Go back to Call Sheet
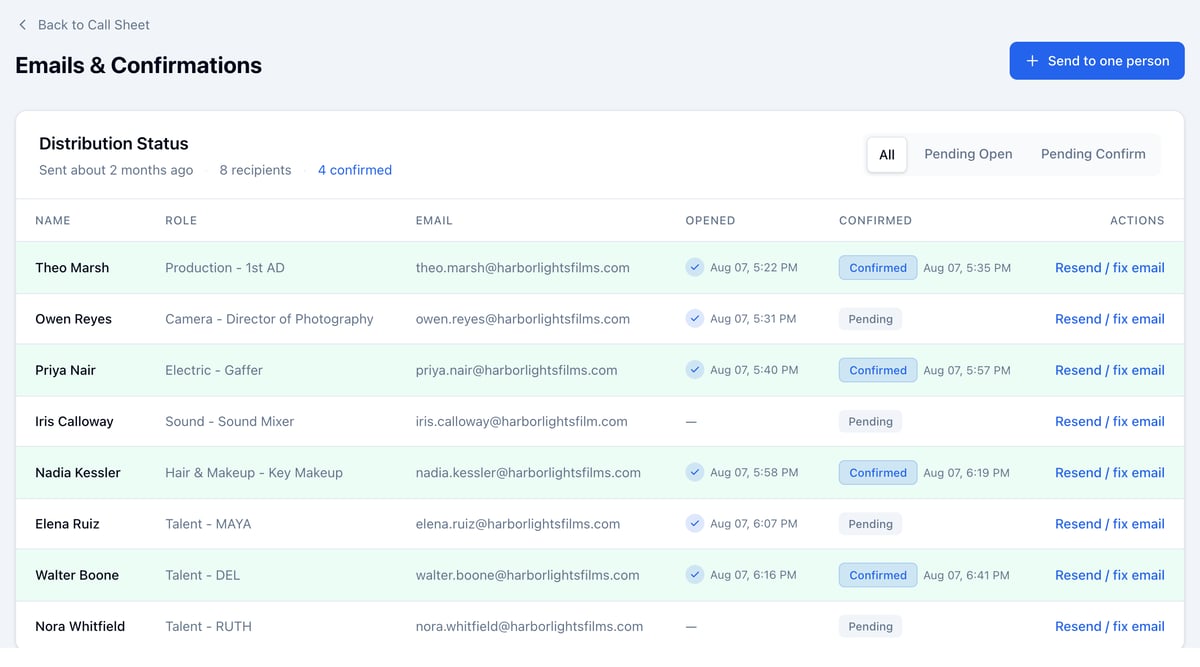The width and height of the screenshot is (1200, 667). pyautogui.click(x=84, y=24)
